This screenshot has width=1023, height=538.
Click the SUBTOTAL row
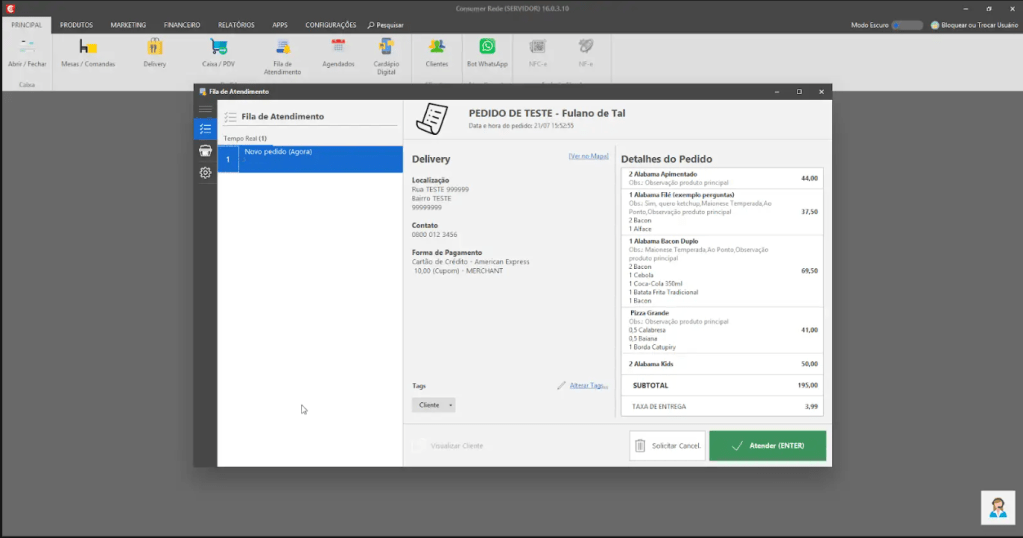pyautogui.click(x=722, y=385)
